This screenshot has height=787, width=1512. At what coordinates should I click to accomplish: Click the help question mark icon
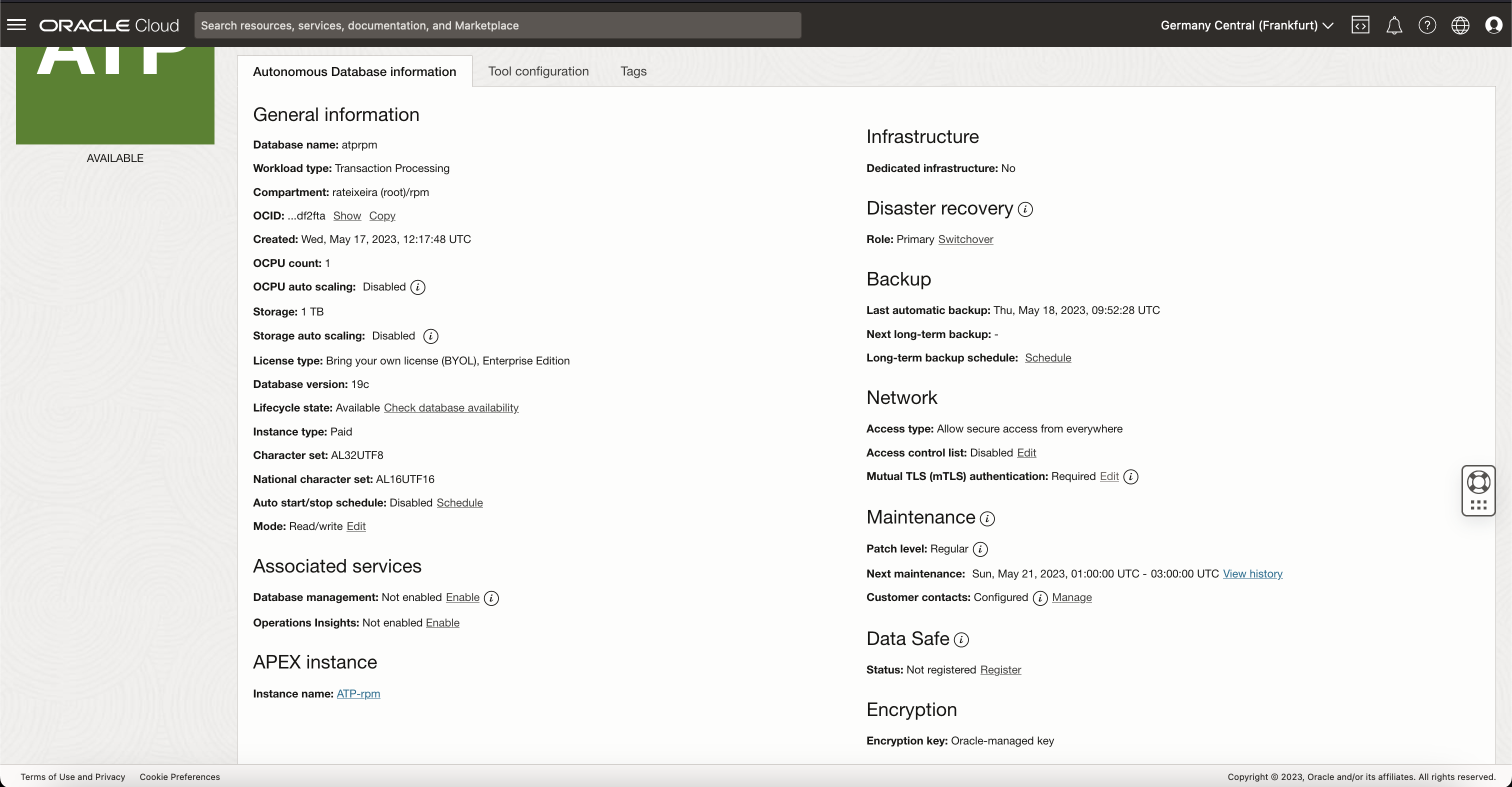click(x=1427, y=25)
